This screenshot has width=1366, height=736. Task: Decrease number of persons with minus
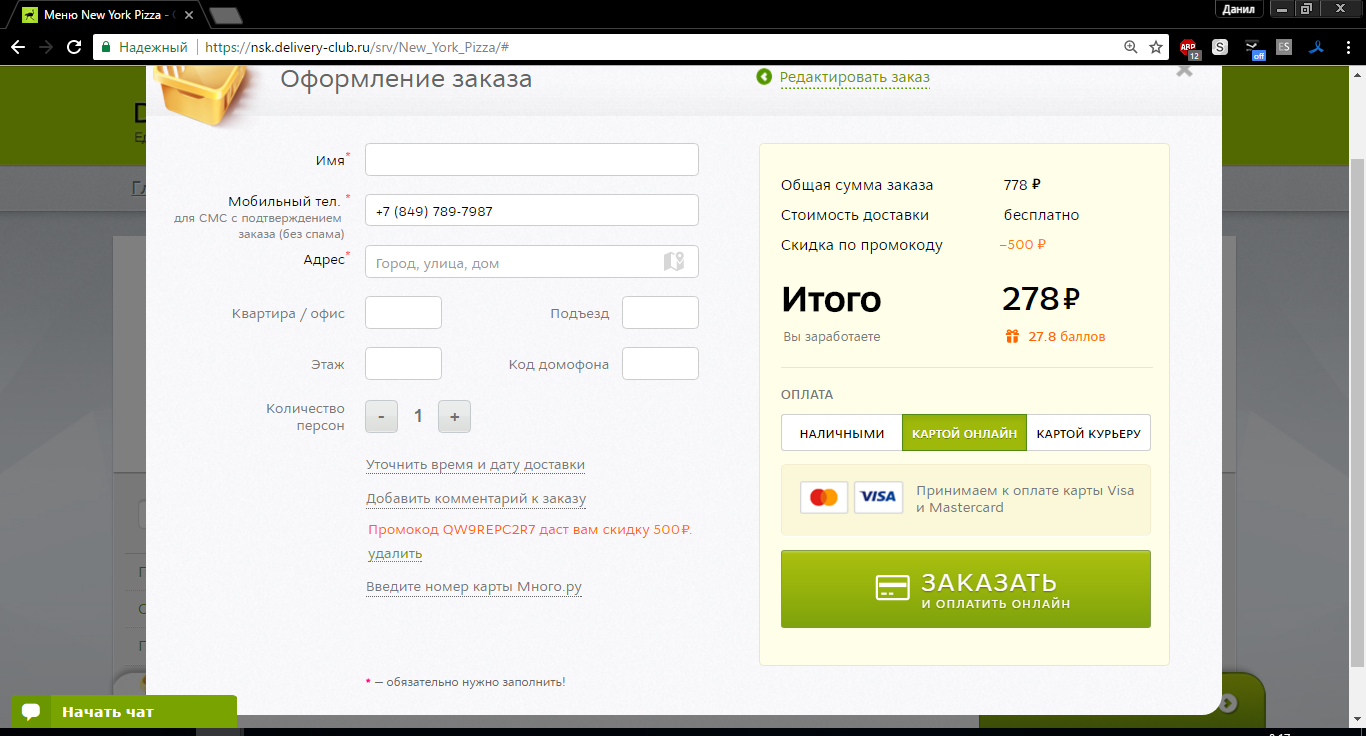pos(381,417)
